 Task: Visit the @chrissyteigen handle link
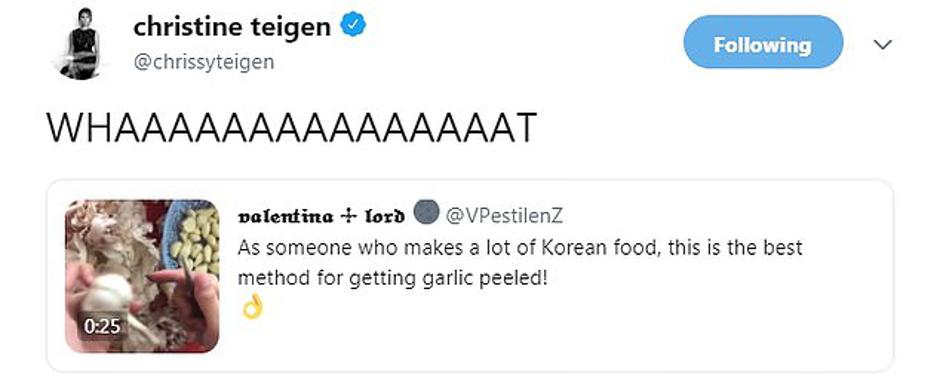click(204, 62)
